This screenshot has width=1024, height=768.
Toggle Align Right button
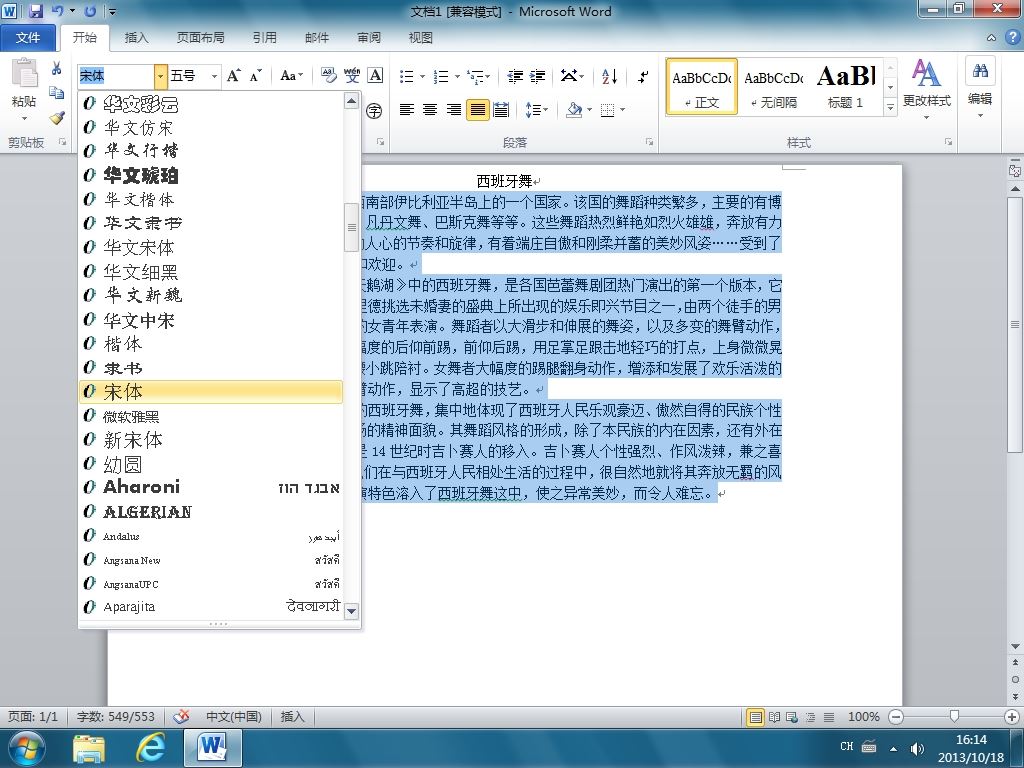pyautogui.click(x=454, y=110)
